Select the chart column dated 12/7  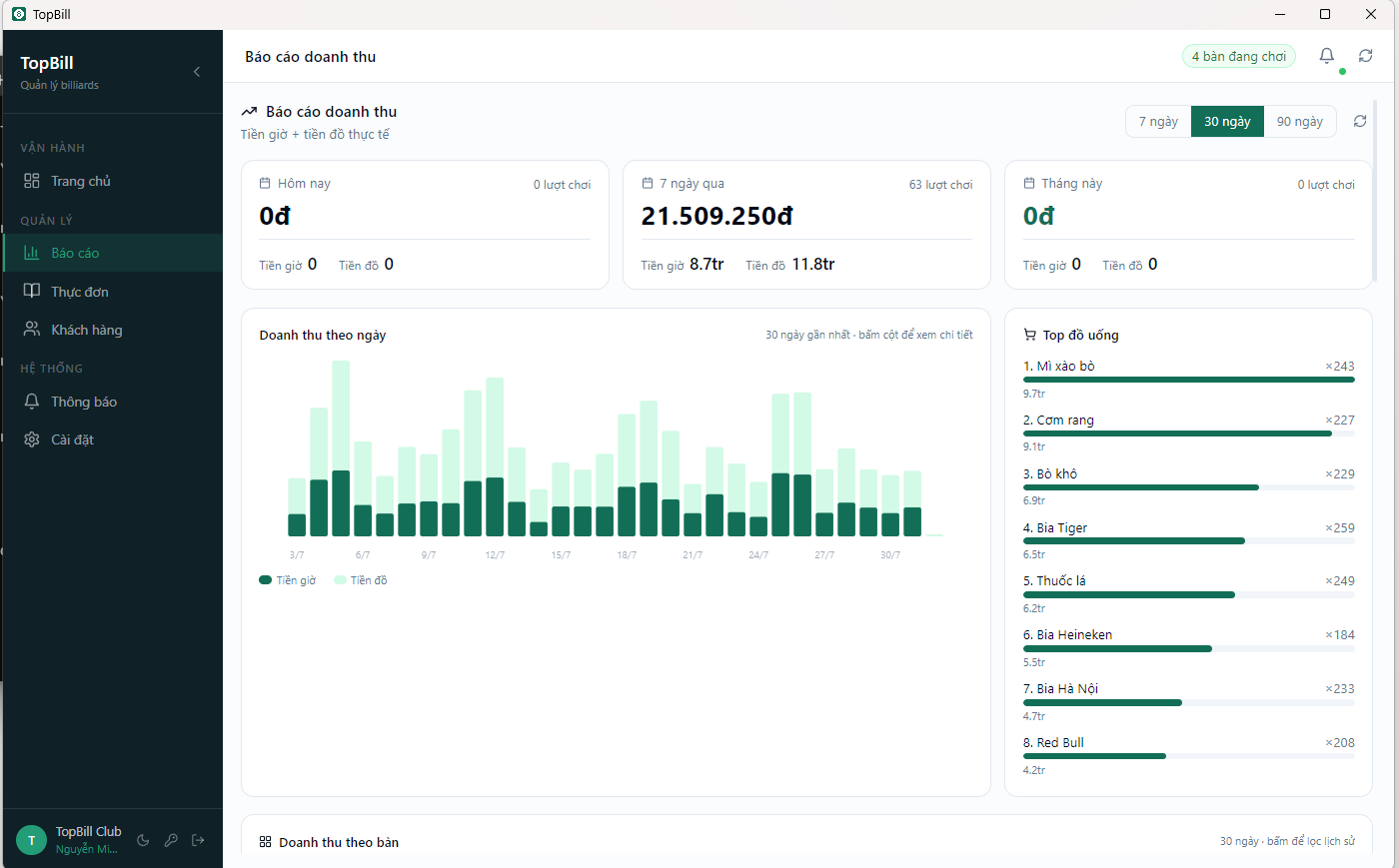tap(495, 457)
